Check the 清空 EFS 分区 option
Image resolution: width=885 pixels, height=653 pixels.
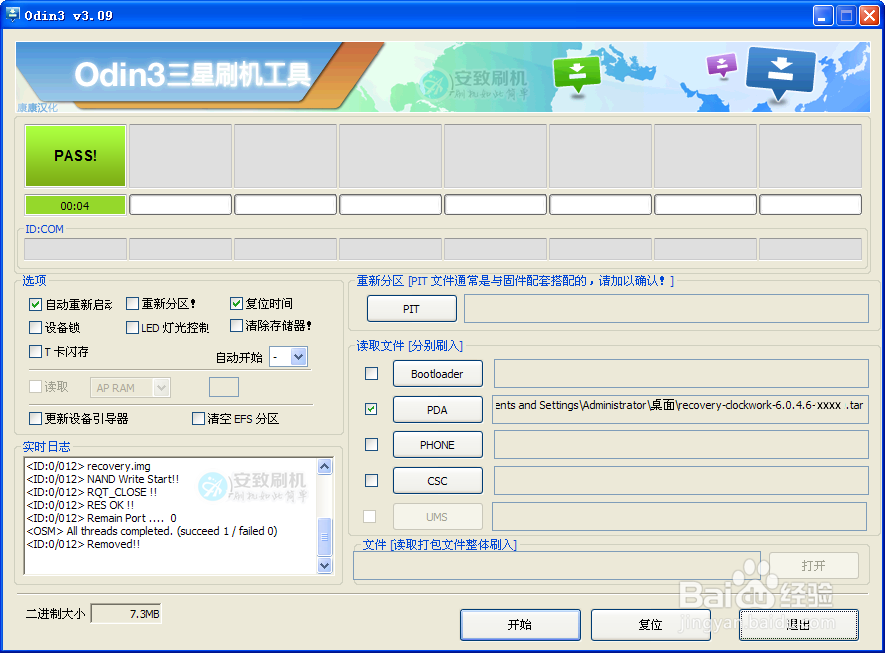tap(198, 418)
